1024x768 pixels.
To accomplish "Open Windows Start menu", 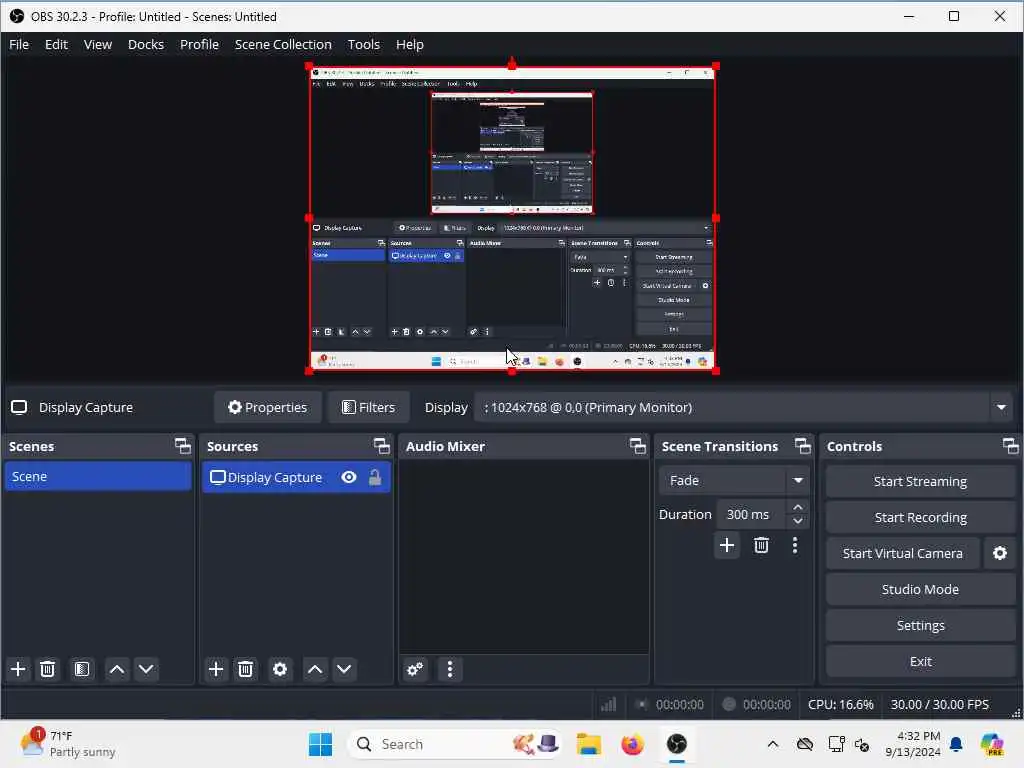I will (x=320, y=744).
